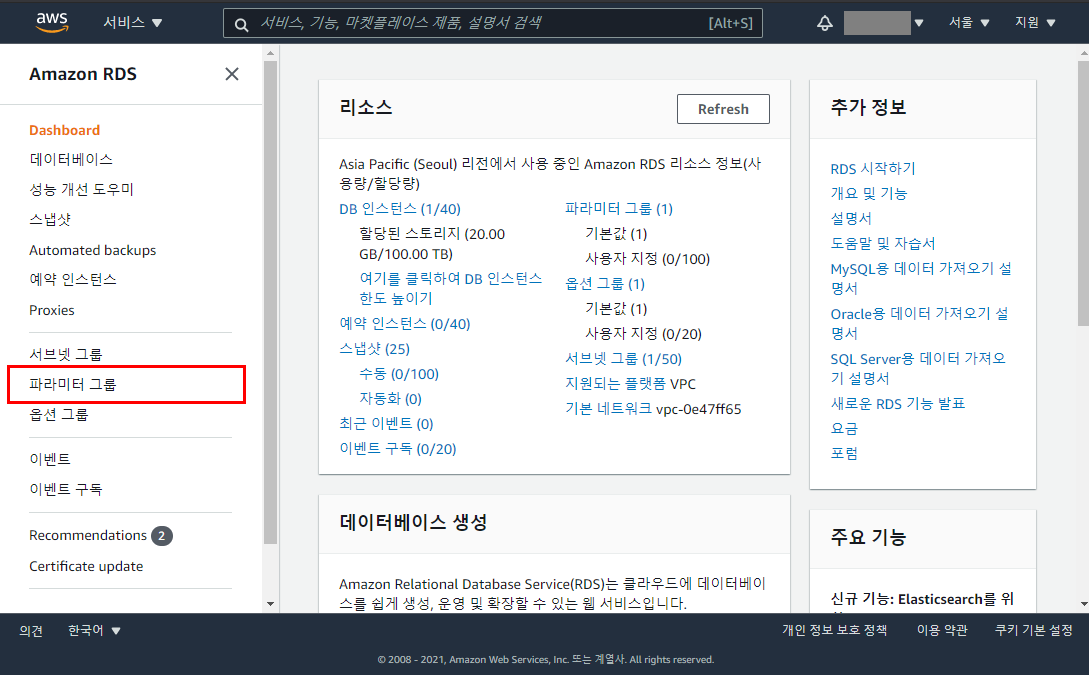Image resolution: width=1089 pixels, height=675 pixels.
Task: Click the search magnifier icon
Action: [x=241, y=24]
